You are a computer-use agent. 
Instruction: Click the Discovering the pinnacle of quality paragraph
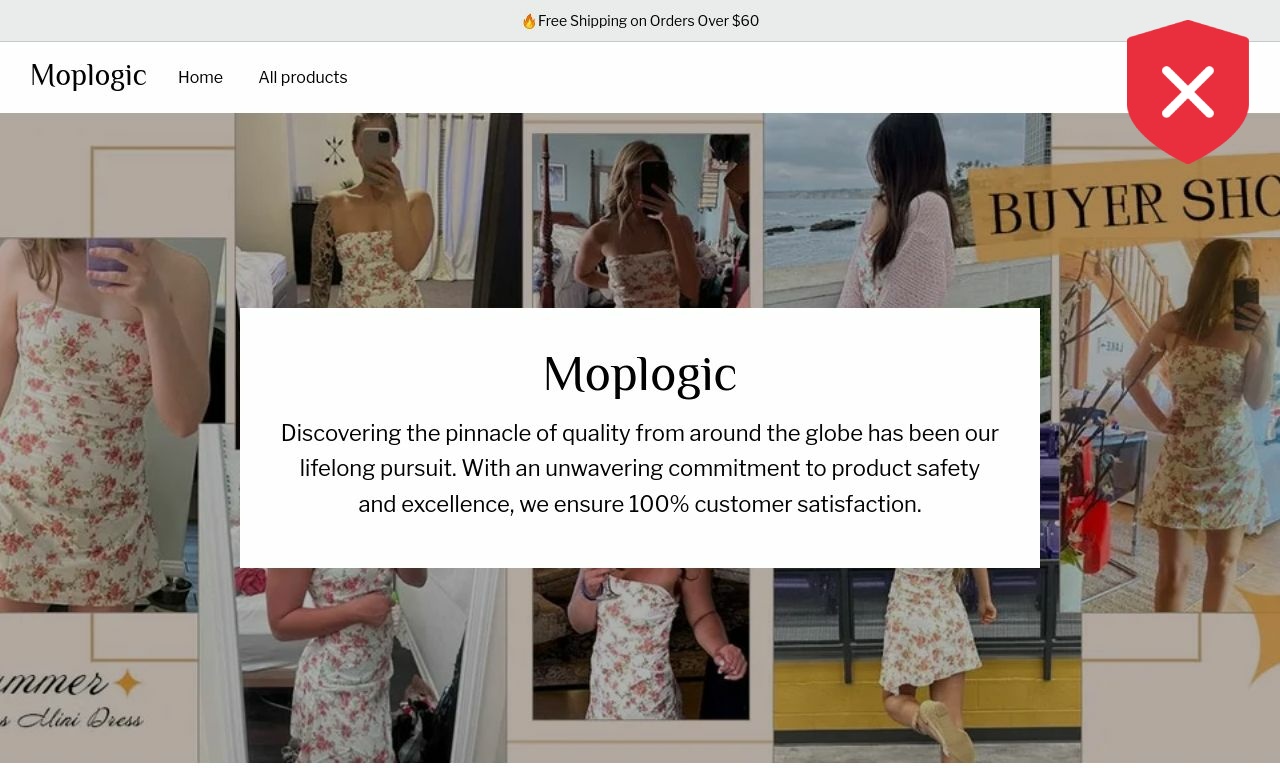pyautogui.click(x=640, y=468)
